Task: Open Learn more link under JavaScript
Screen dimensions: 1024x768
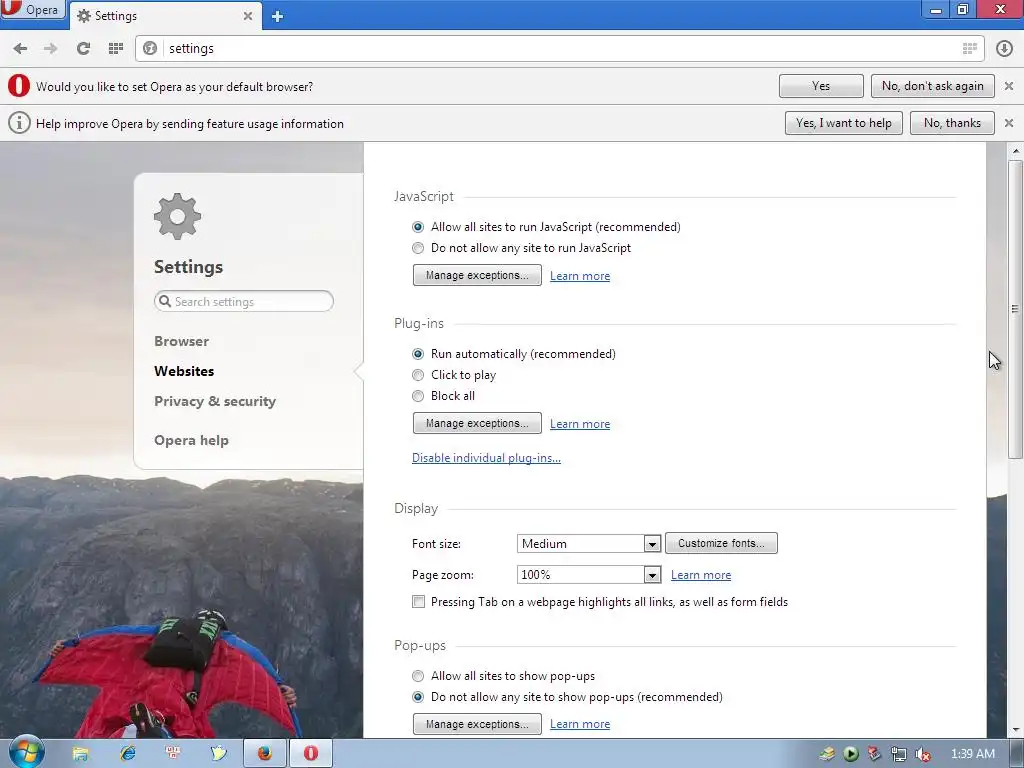Action: pyautogui.click(x=580, y=276)
